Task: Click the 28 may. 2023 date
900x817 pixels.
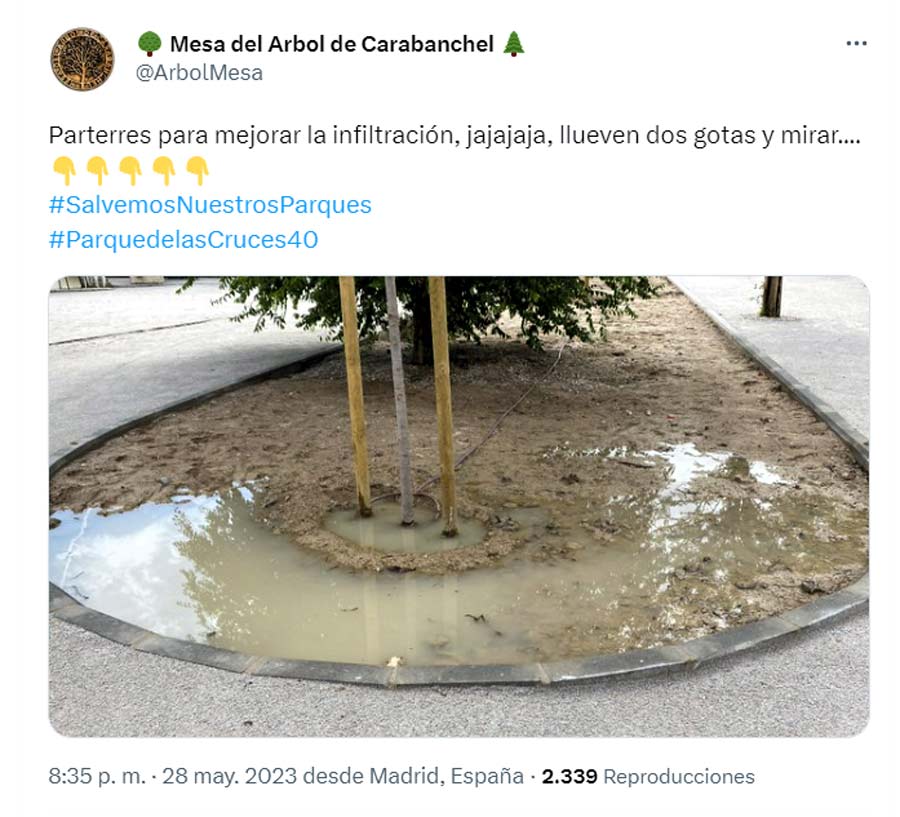Action: coord(230,776)
